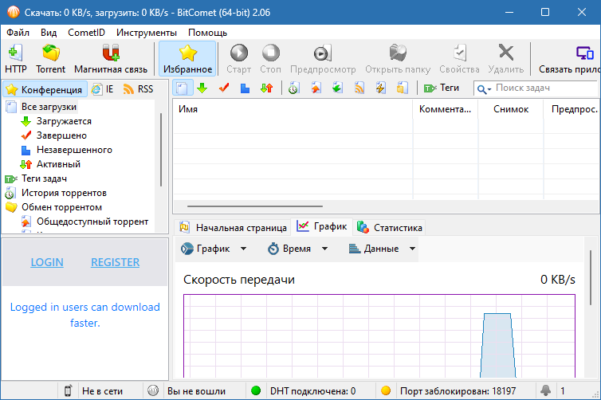Click the Удалить delete button

[506, 59]
